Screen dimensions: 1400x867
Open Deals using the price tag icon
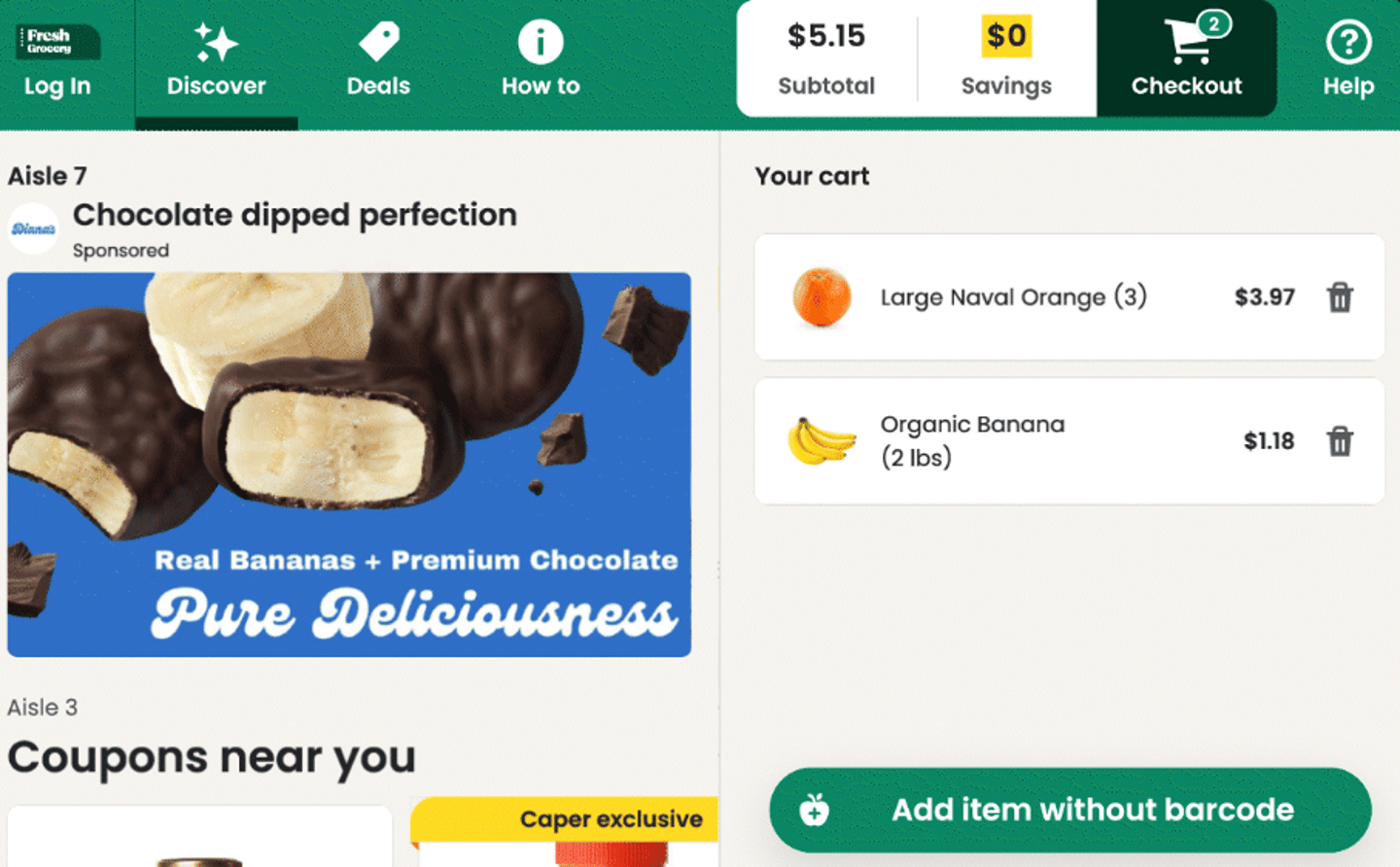[x=378, y=41]
